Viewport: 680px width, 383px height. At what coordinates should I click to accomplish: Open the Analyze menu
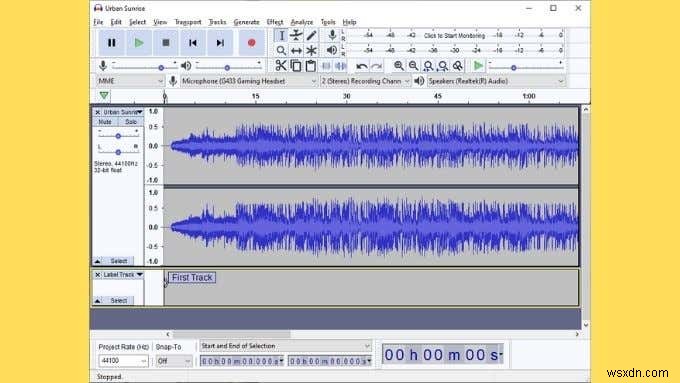click(x=302, y=22)
